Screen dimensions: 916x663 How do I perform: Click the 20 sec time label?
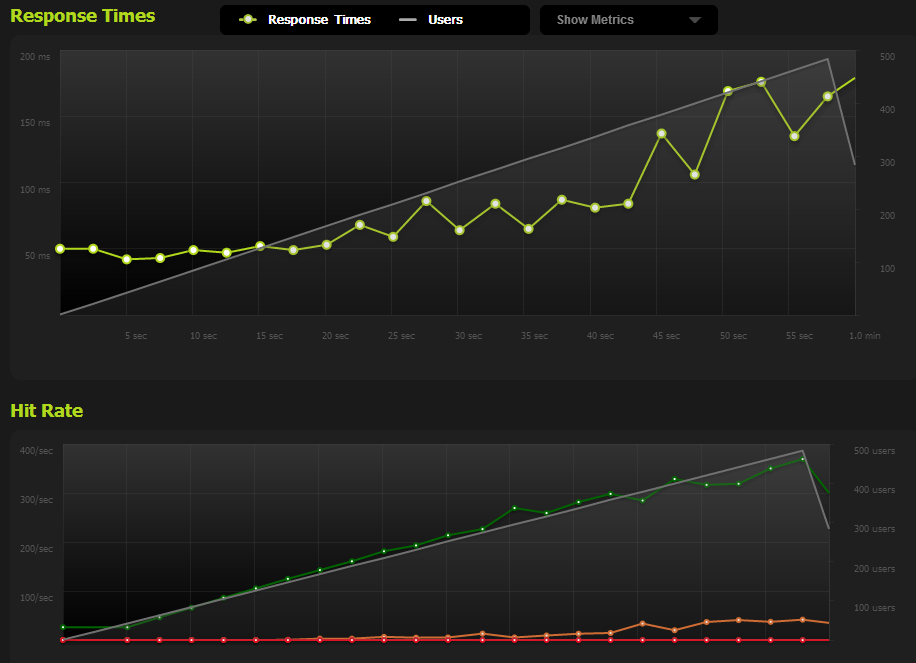point(335,336)
